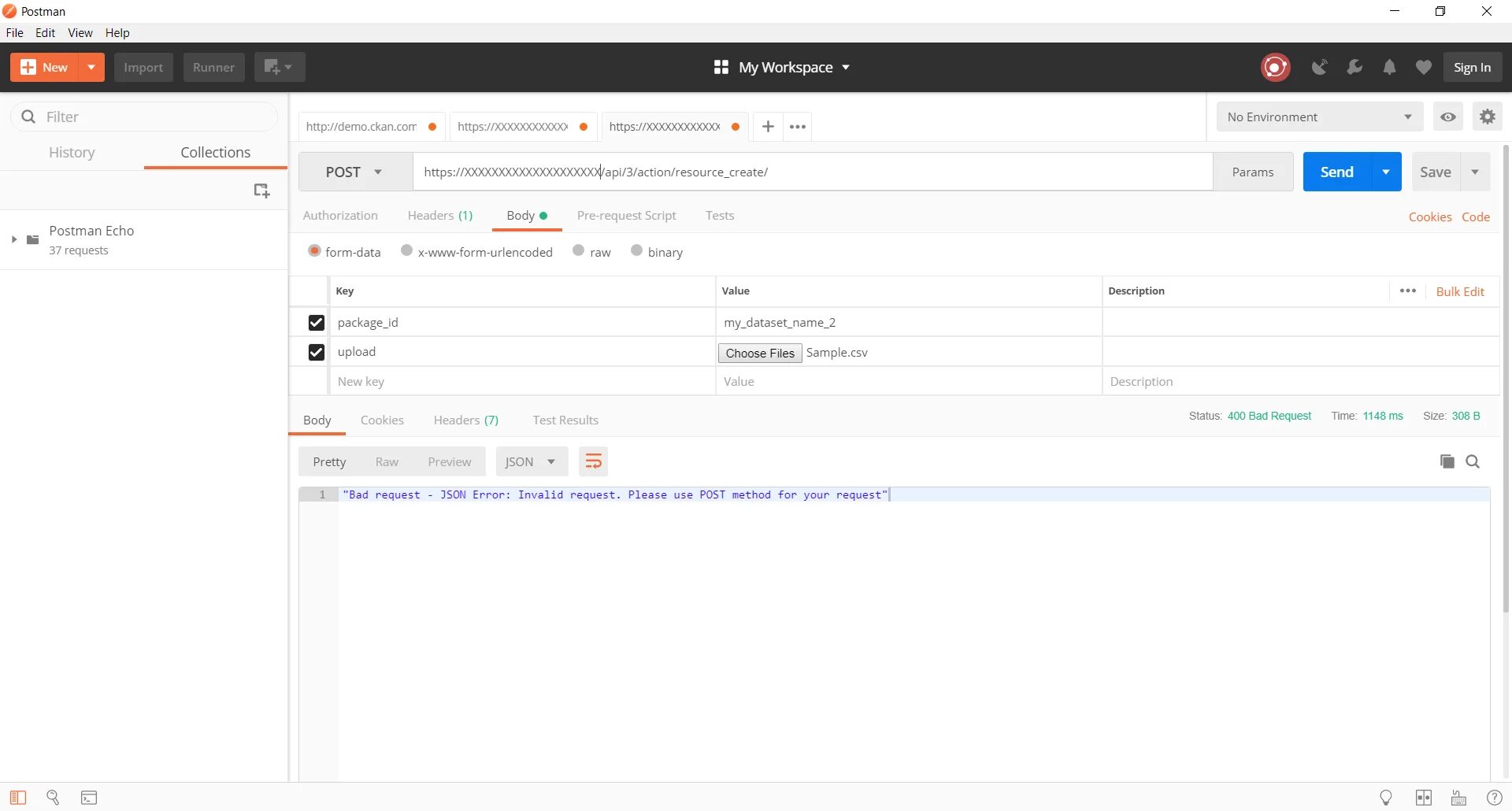Image resolution: width=1512 pixels, height=811 pixels.
Task: Click the environment quick look eye icon
Action: (x=1448, y=117)
